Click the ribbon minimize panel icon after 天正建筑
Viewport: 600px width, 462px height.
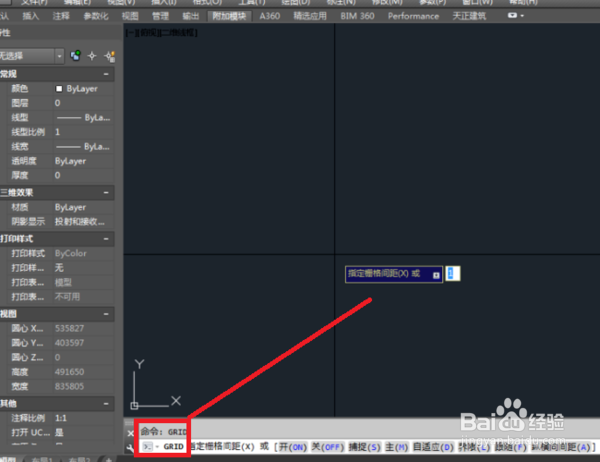point(512,16)
